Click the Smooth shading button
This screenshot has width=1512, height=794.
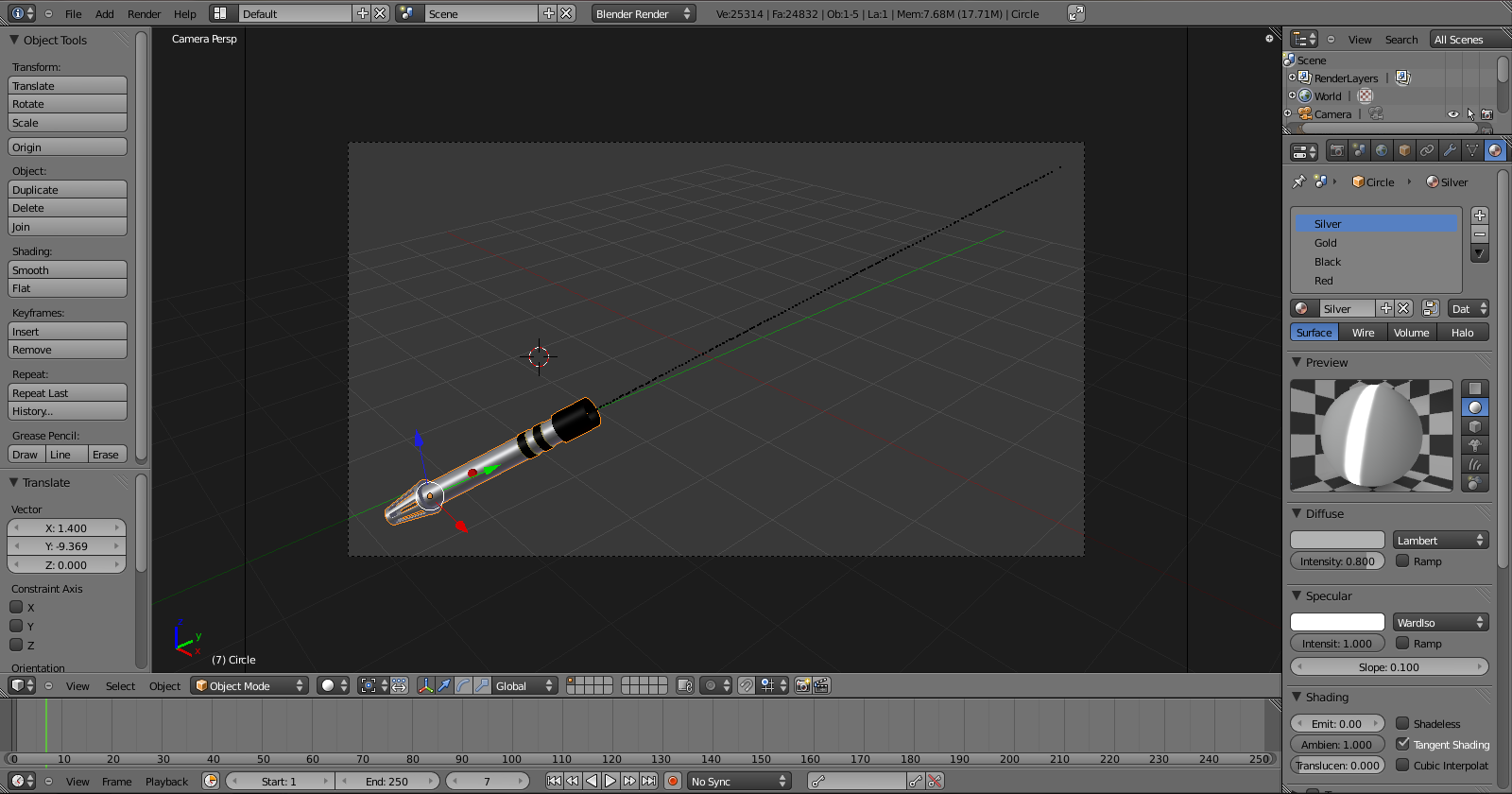67,269
